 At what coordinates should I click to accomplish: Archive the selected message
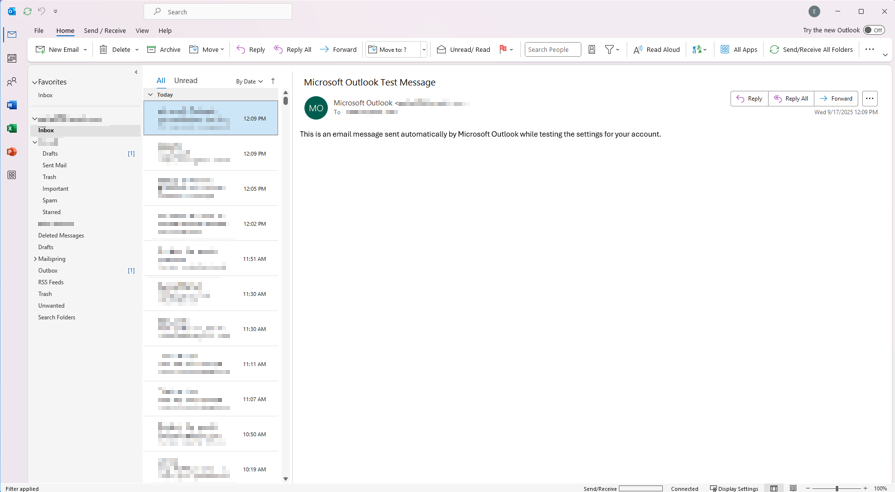163,50
